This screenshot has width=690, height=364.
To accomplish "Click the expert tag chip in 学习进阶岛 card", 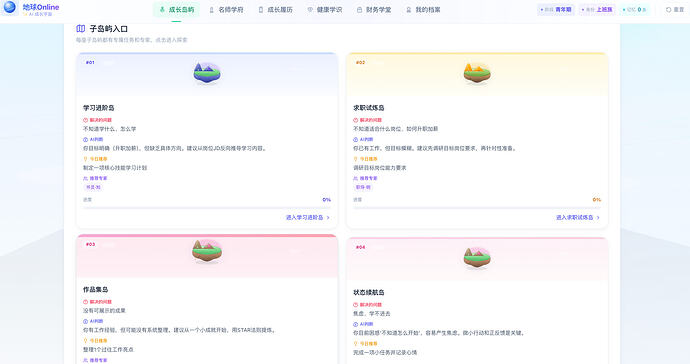I will [x=93, y=187].
